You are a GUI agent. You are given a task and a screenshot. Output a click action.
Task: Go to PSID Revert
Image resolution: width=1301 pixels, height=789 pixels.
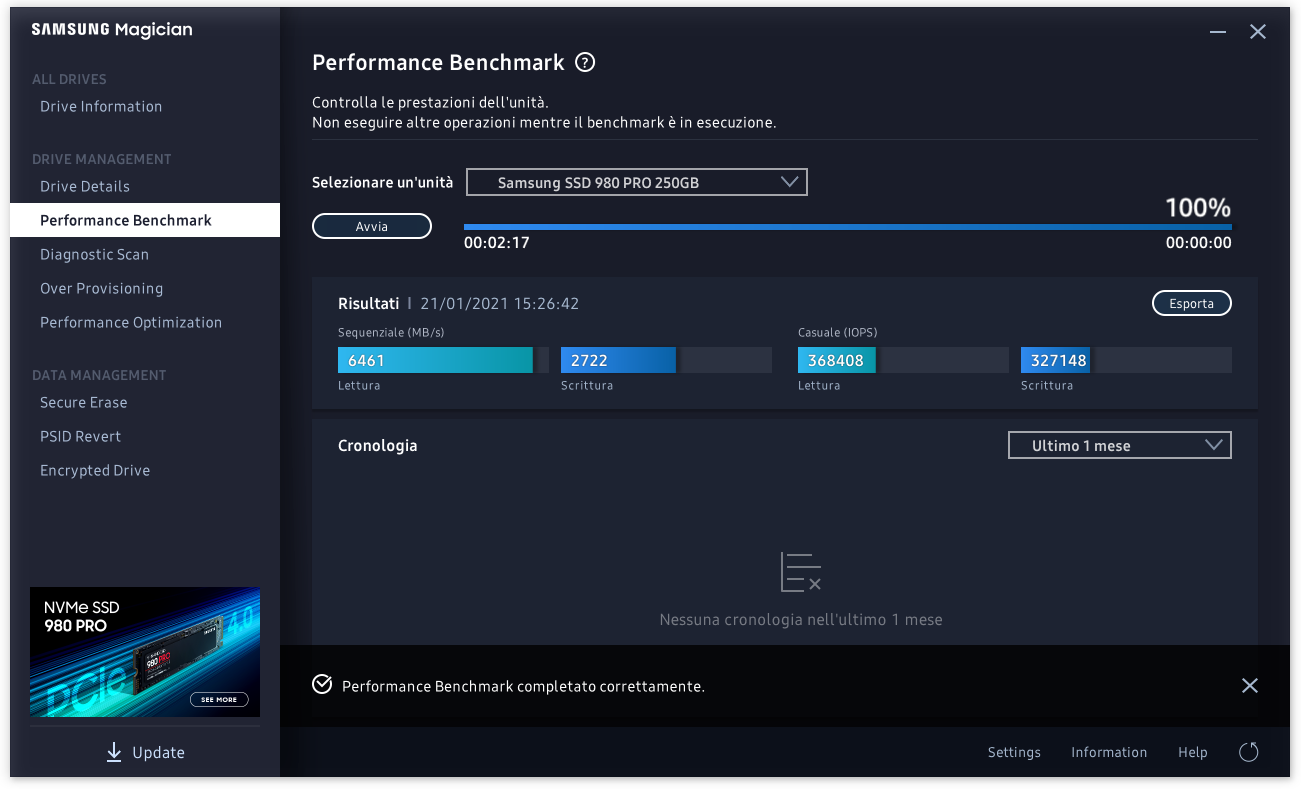click(80, 436)
